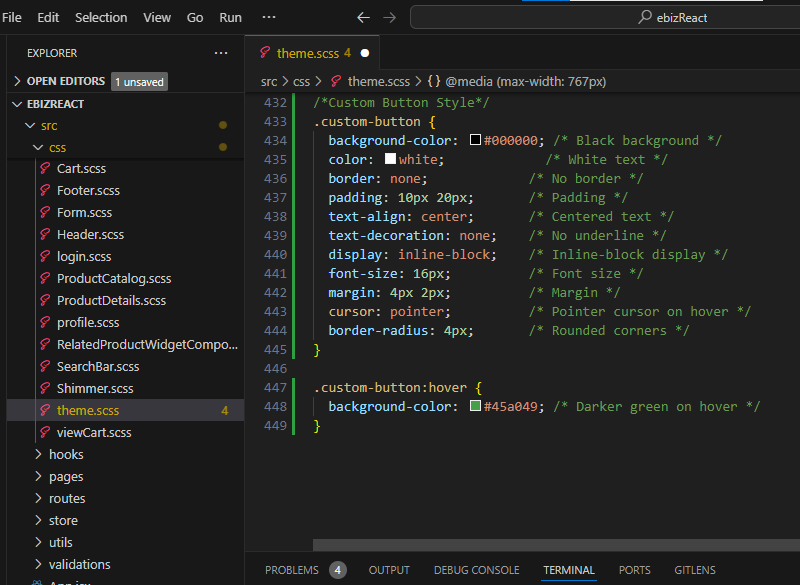Click the Sass icon beside Cart.scss

pos(45,168)
